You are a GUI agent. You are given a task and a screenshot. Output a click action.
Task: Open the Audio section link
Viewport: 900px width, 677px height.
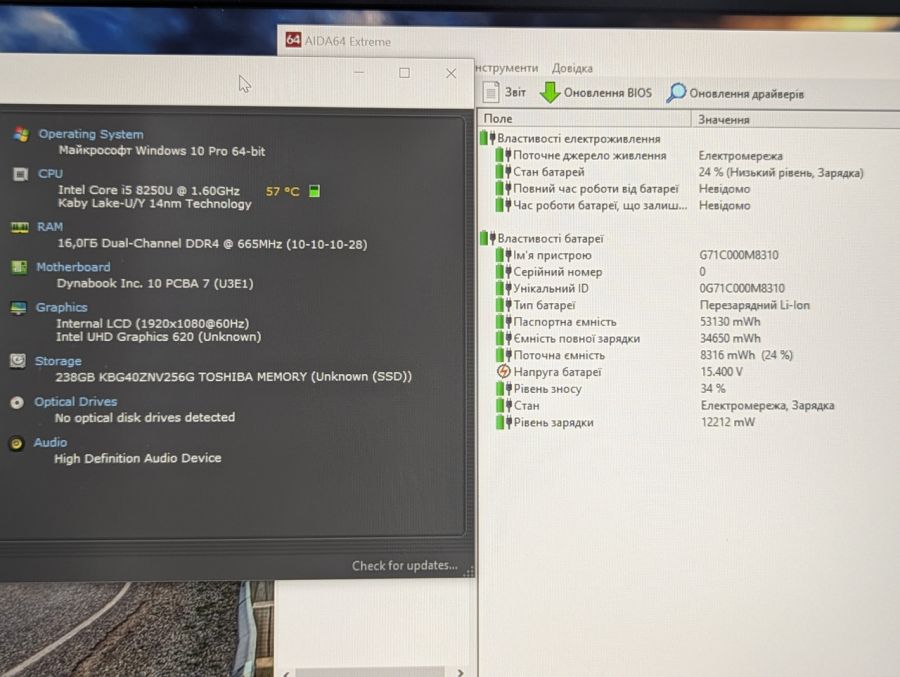tap(50, 442)
